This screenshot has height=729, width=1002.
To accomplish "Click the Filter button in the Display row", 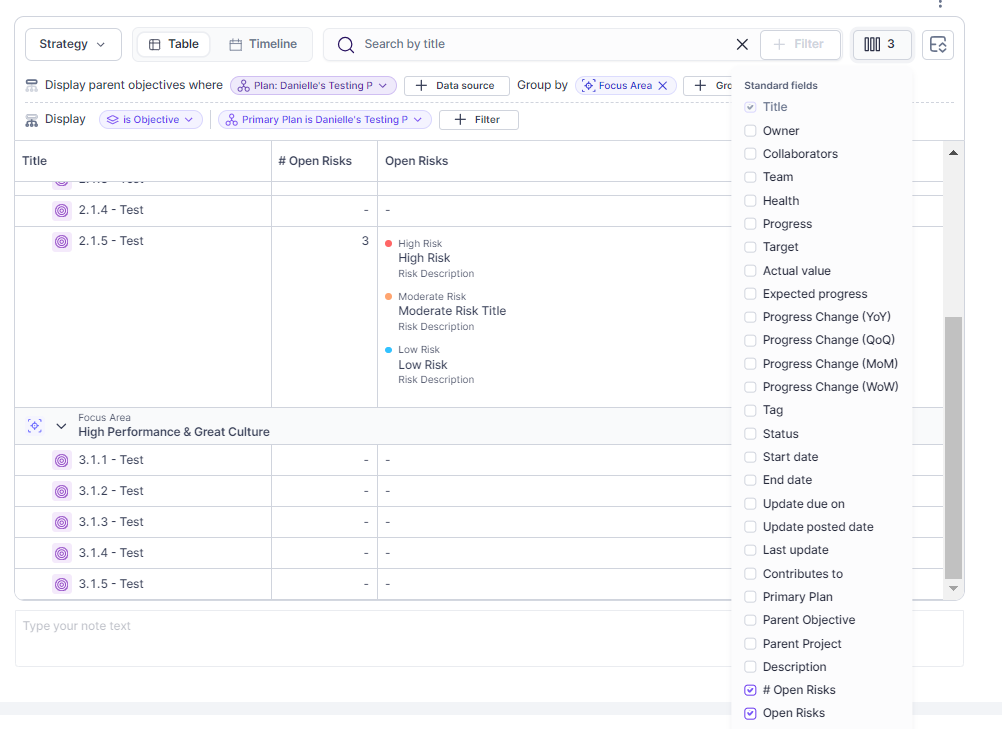I will [478, 120].
